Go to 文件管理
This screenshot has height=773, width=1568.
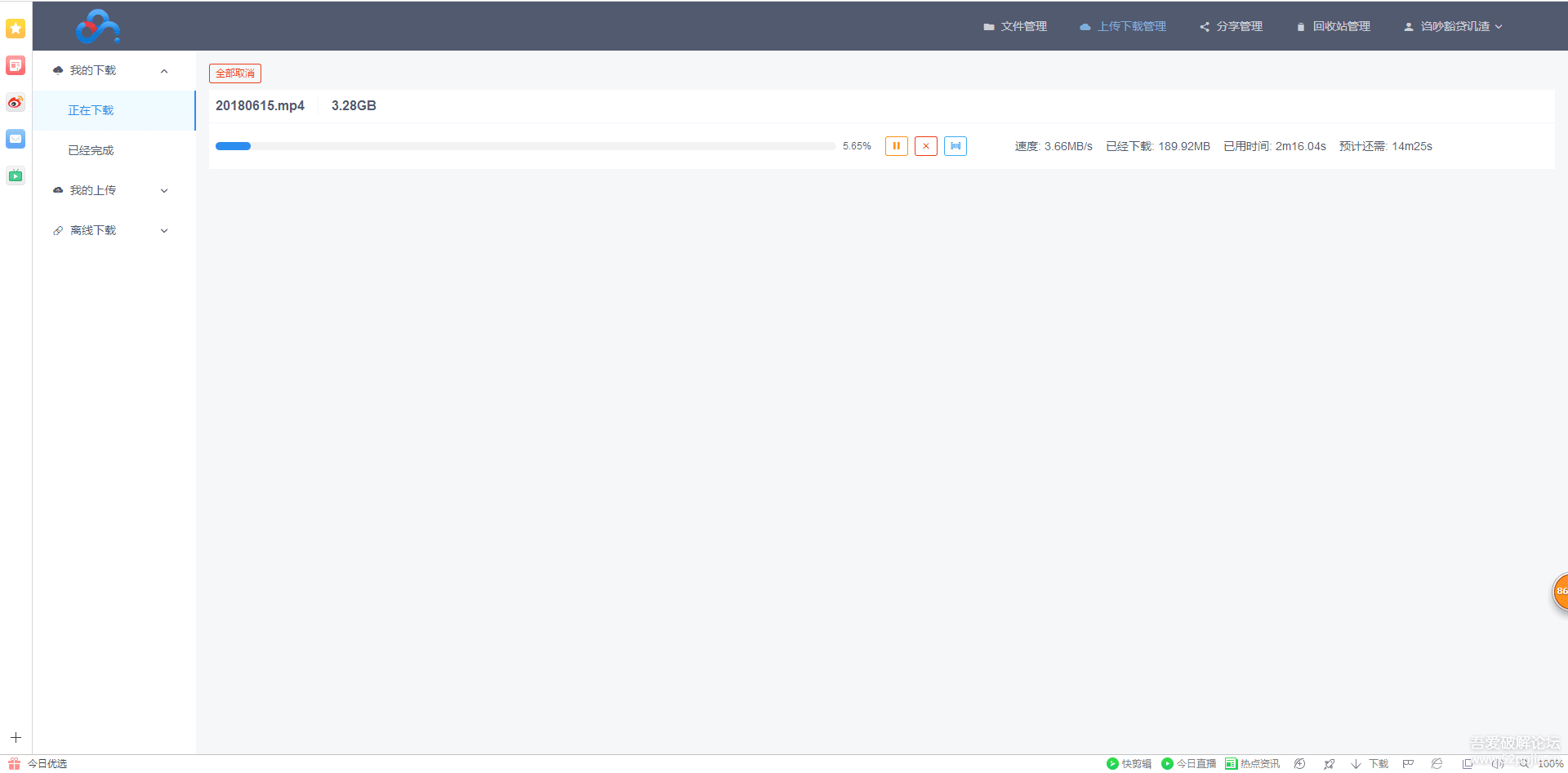tap(1015, 26)
